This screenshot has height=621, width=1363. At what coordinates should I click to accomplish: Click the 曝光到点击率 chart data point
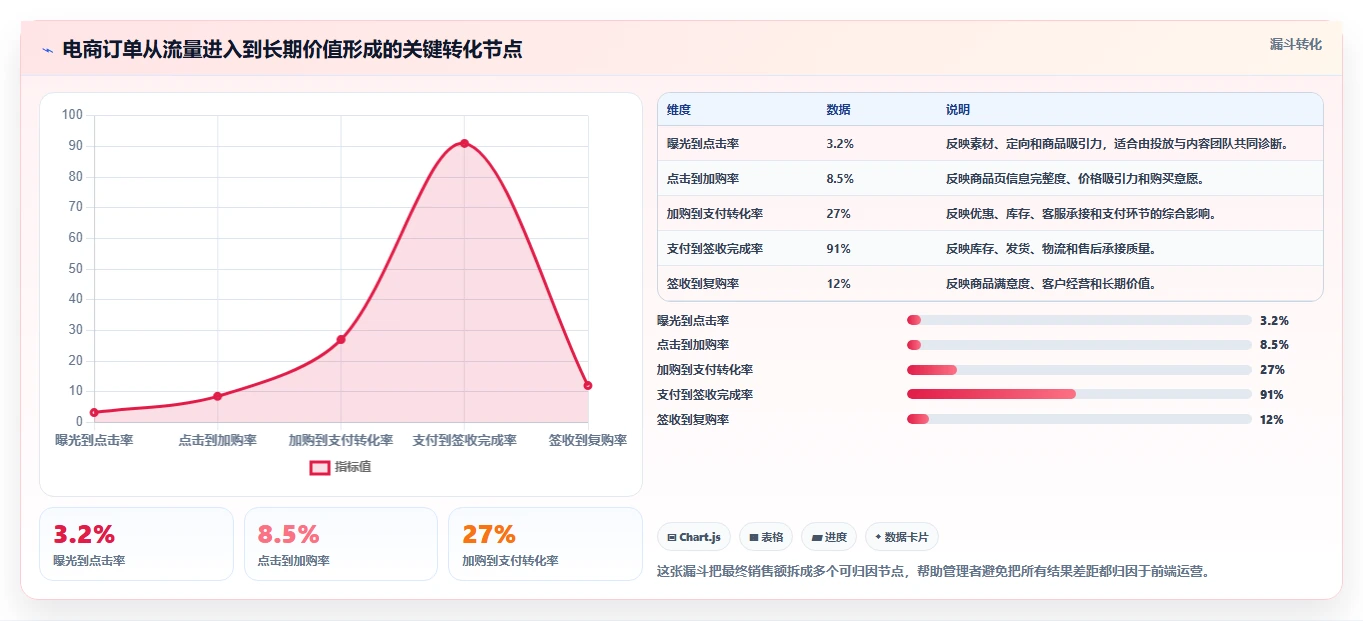(x=94, y=412)
